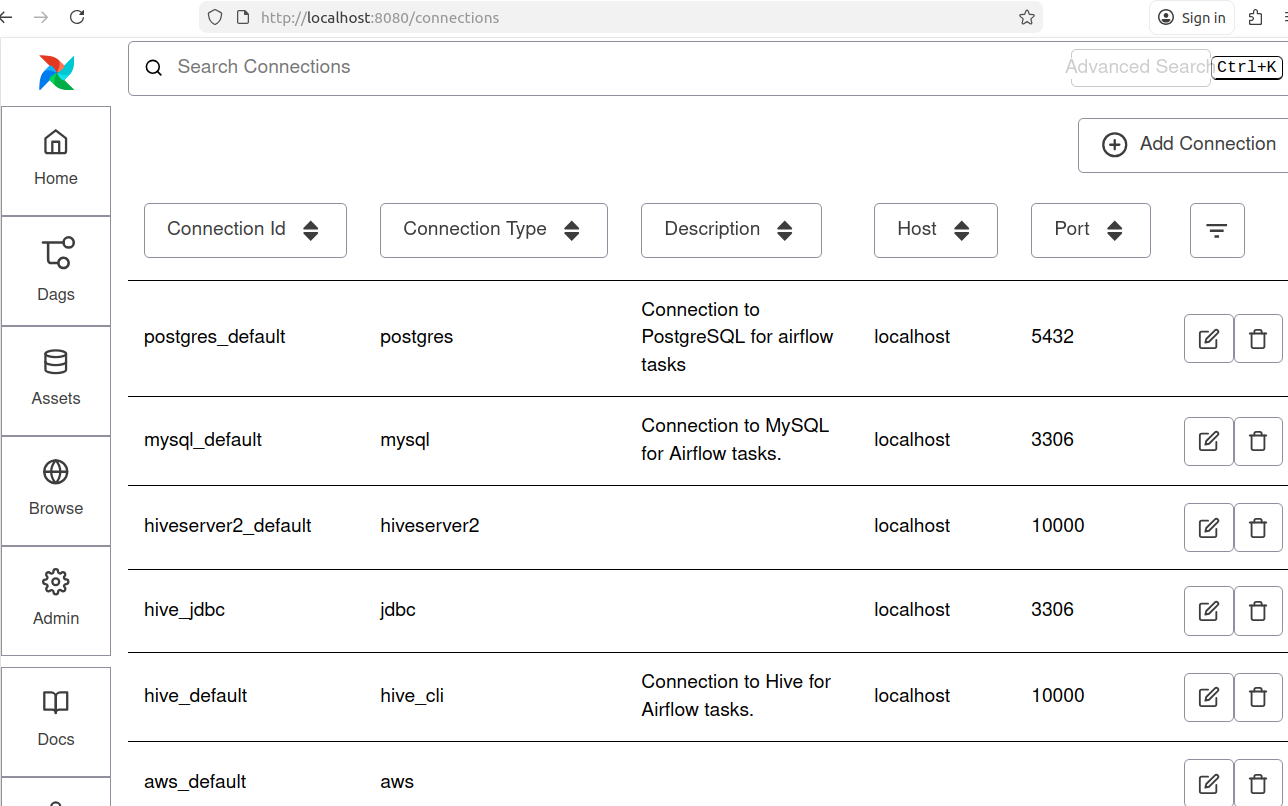Edit the hive_default connection
The width and height of the screenshot is (1288, 806).
tap(1208, 697)
